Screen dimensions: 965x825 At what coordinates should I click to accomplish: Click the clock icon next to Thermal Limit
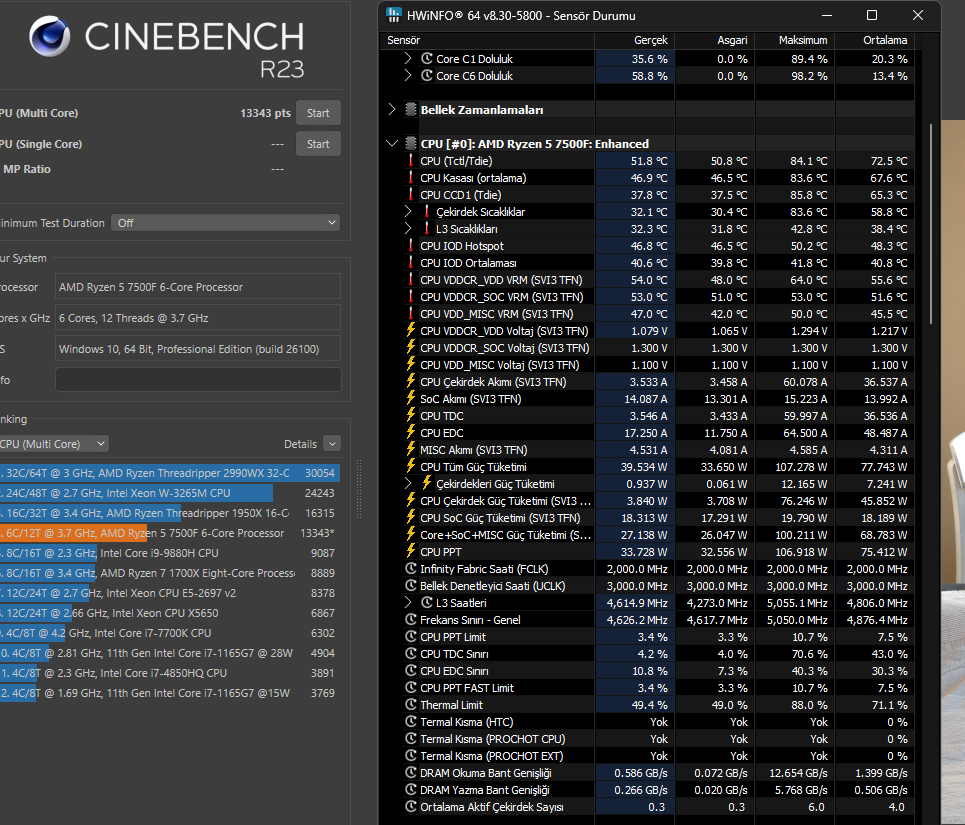tap(411, 704)
